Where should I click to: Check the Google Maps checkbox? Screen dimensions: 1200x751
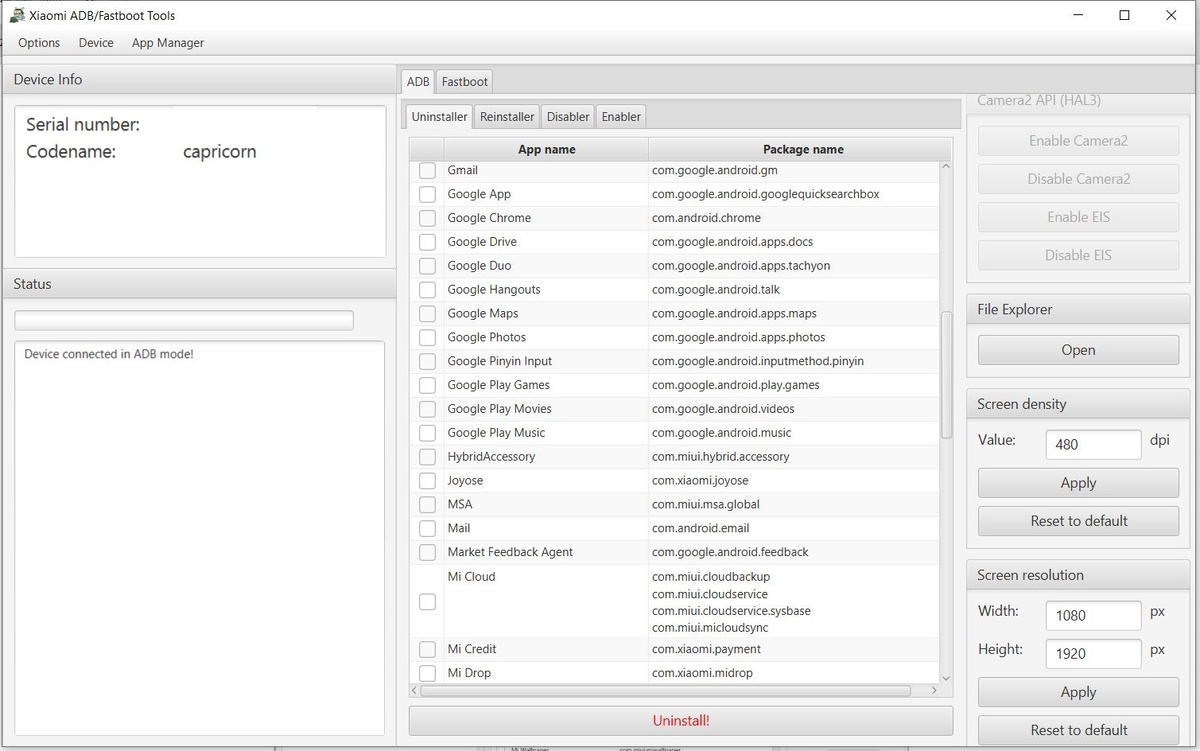point(427,314)
